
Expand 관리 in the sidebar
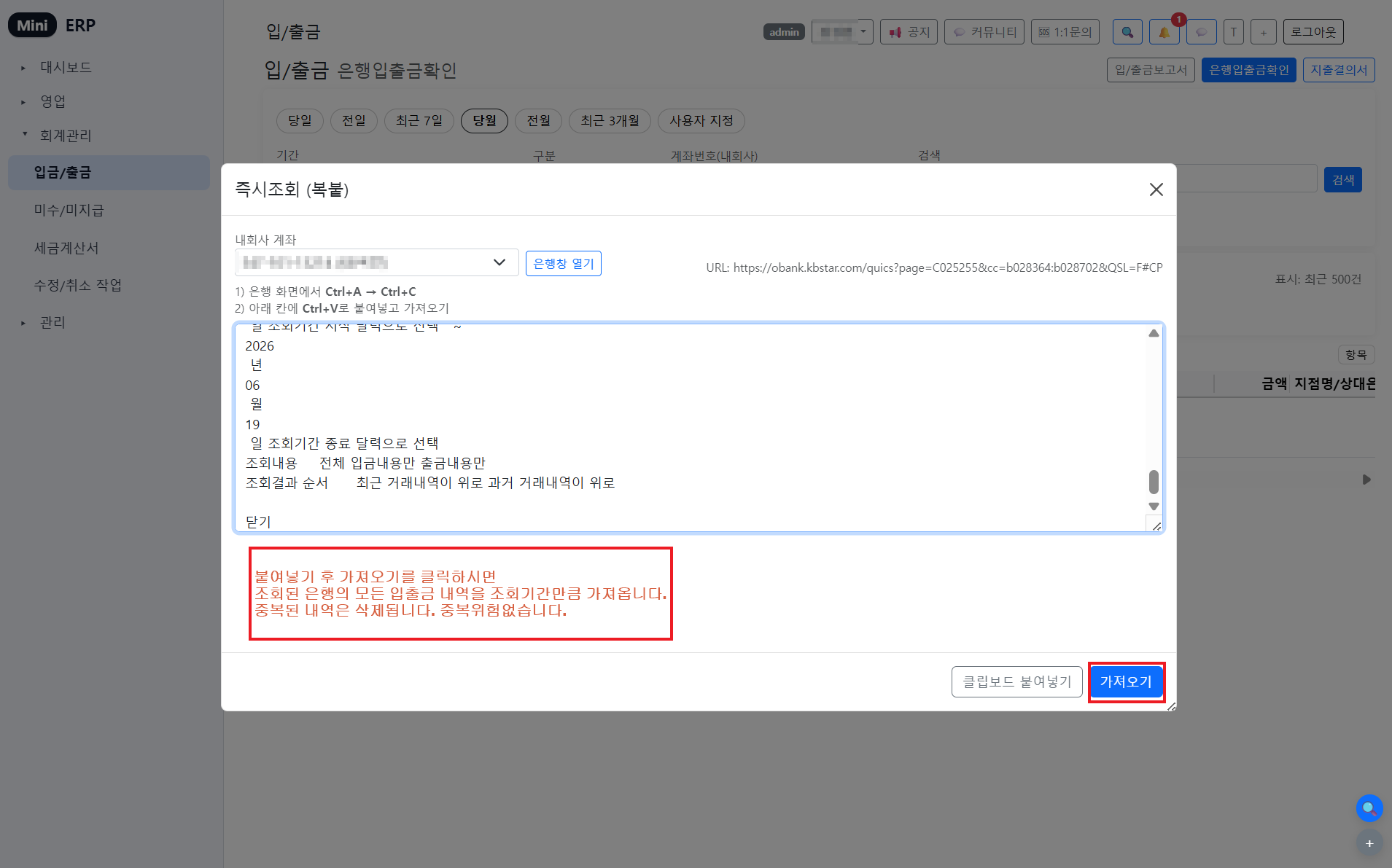pyautogui.click(x=53, y=322)
